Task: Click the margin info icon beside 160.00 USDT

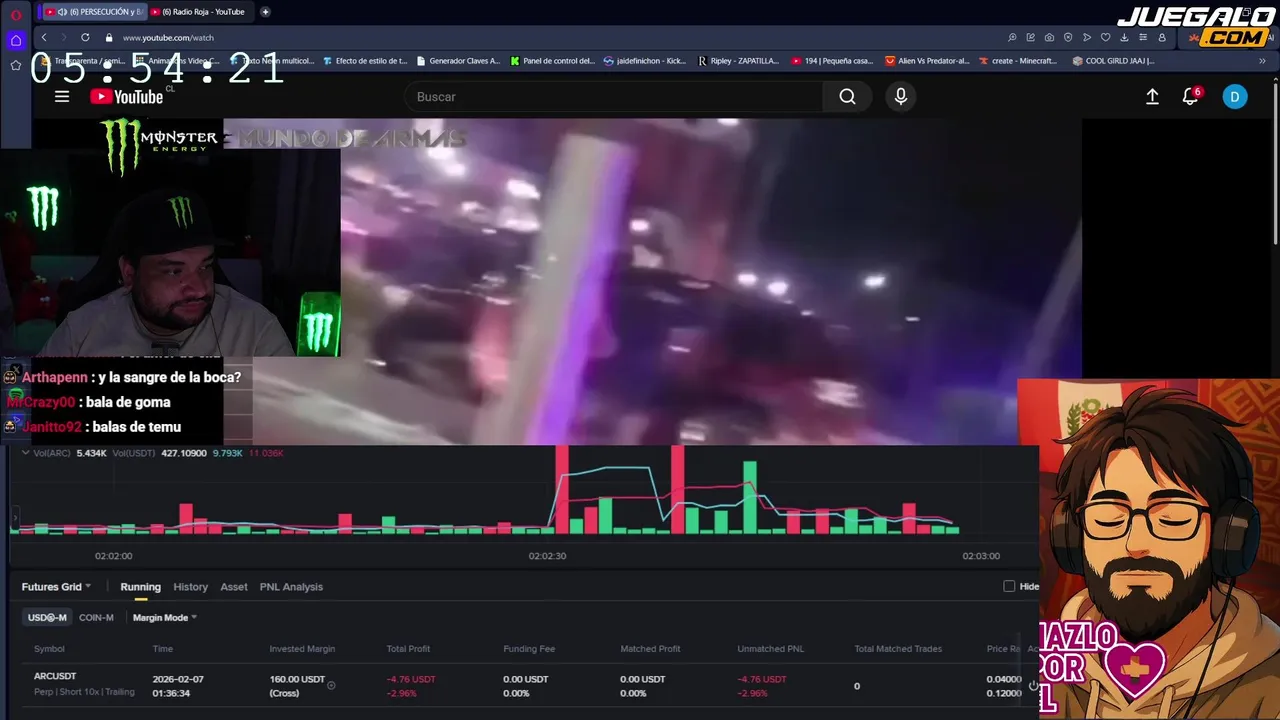Action: coord(331,685)
